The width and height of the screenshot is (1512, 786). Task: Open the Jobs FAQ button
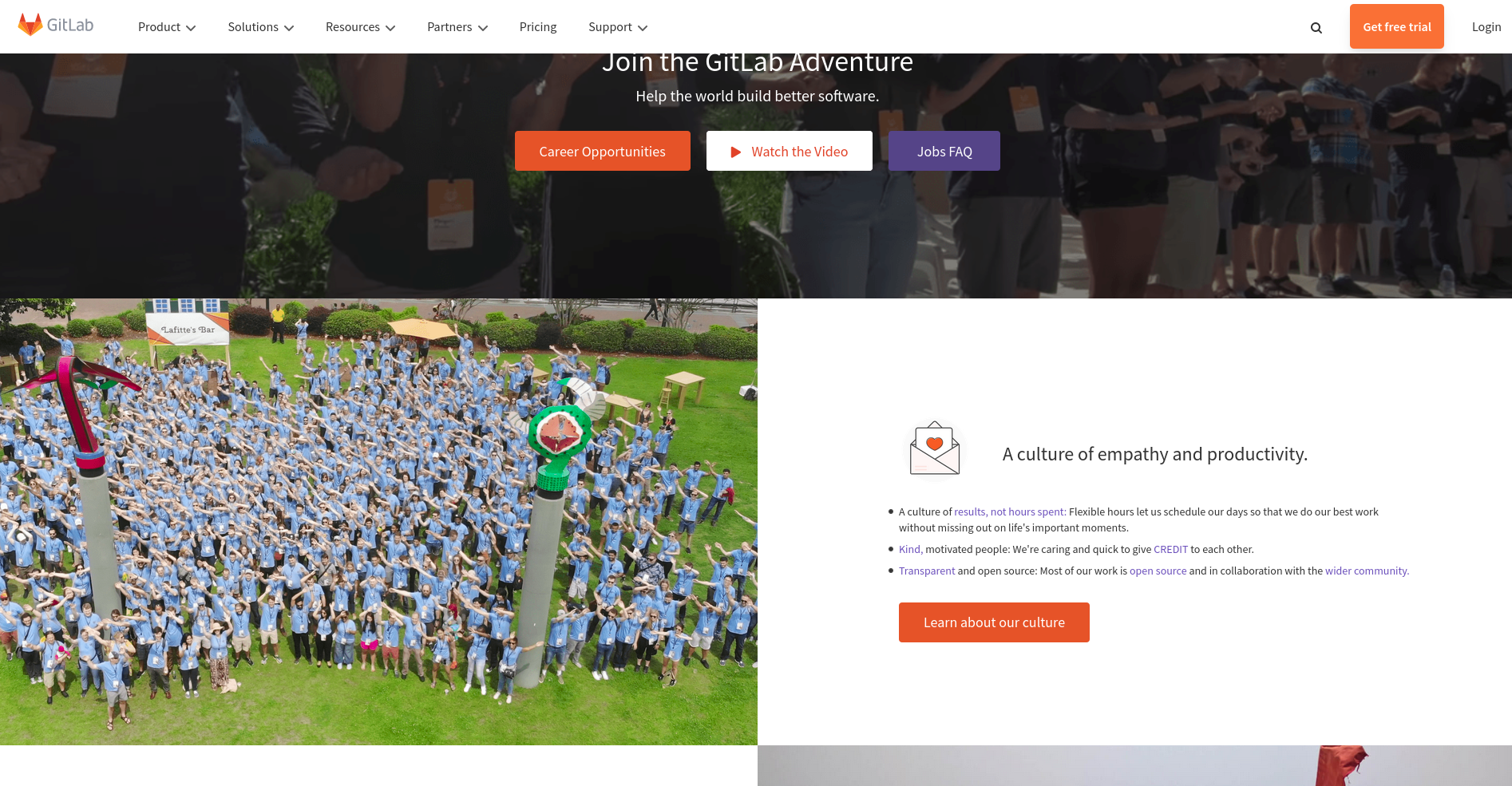tap(944, 151)
